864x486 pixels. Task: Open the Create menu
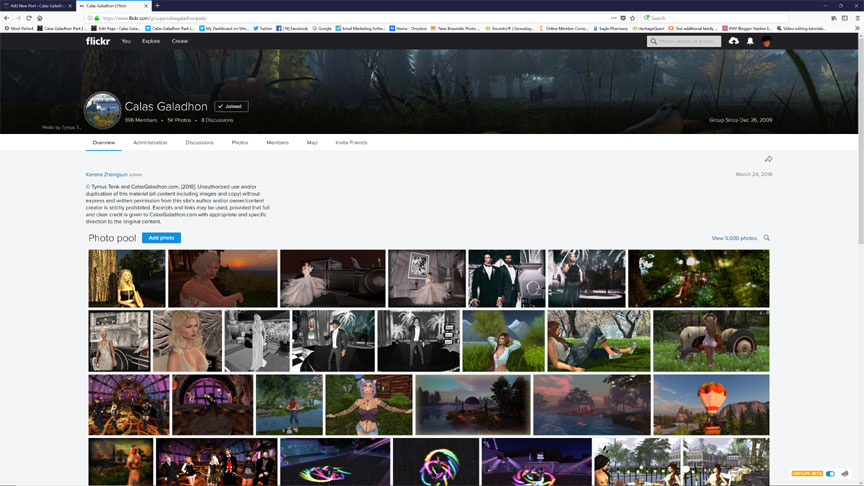click(180, 41)
